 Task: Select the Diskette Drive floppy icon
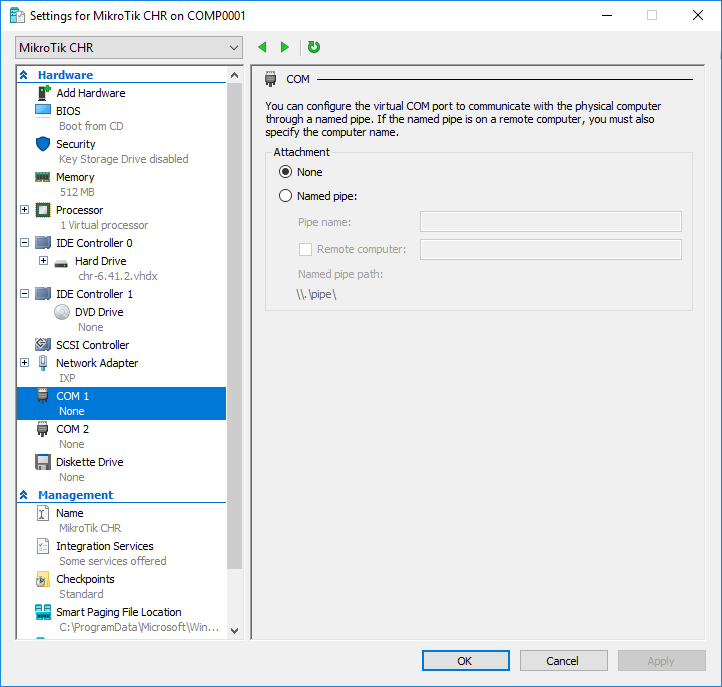click(x=43, y=462)
